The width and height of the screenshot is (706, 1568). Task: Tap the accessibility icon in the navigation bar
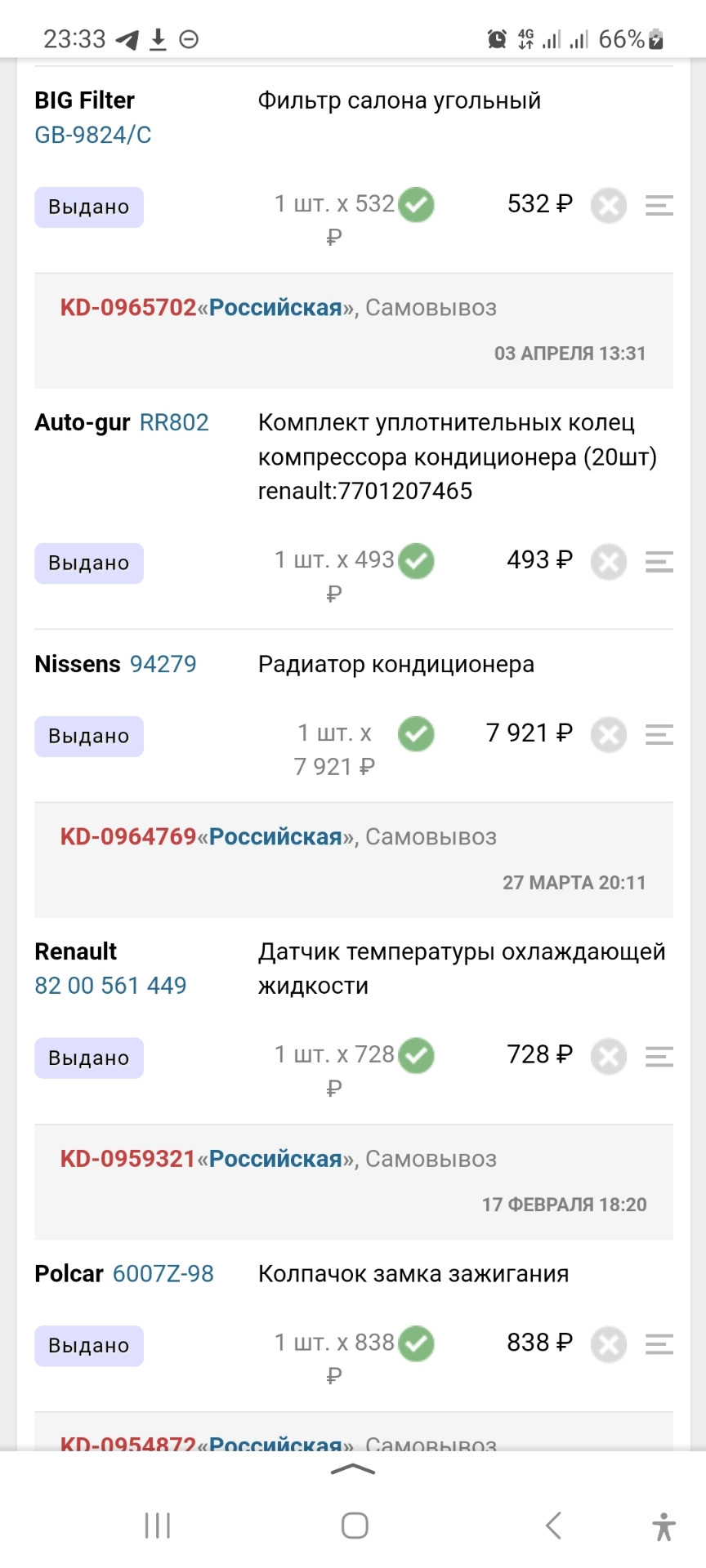pyautogui.click(x=662, y=1523)
